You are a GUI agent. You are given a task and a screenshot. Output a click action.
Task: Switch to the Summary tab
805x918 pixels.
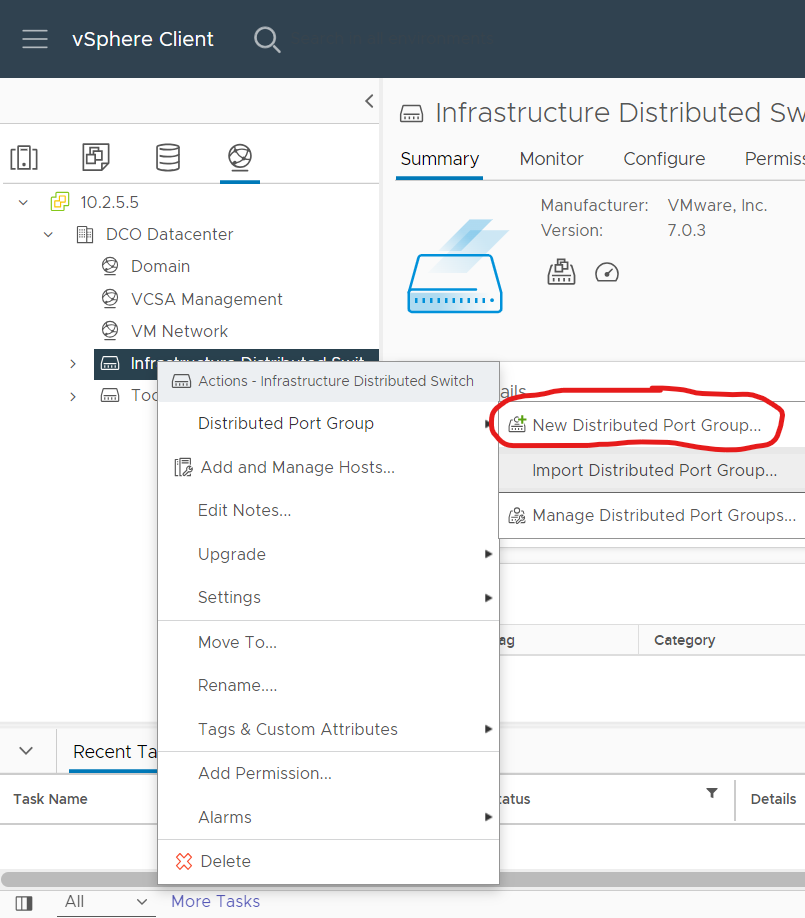pos(440,159)
